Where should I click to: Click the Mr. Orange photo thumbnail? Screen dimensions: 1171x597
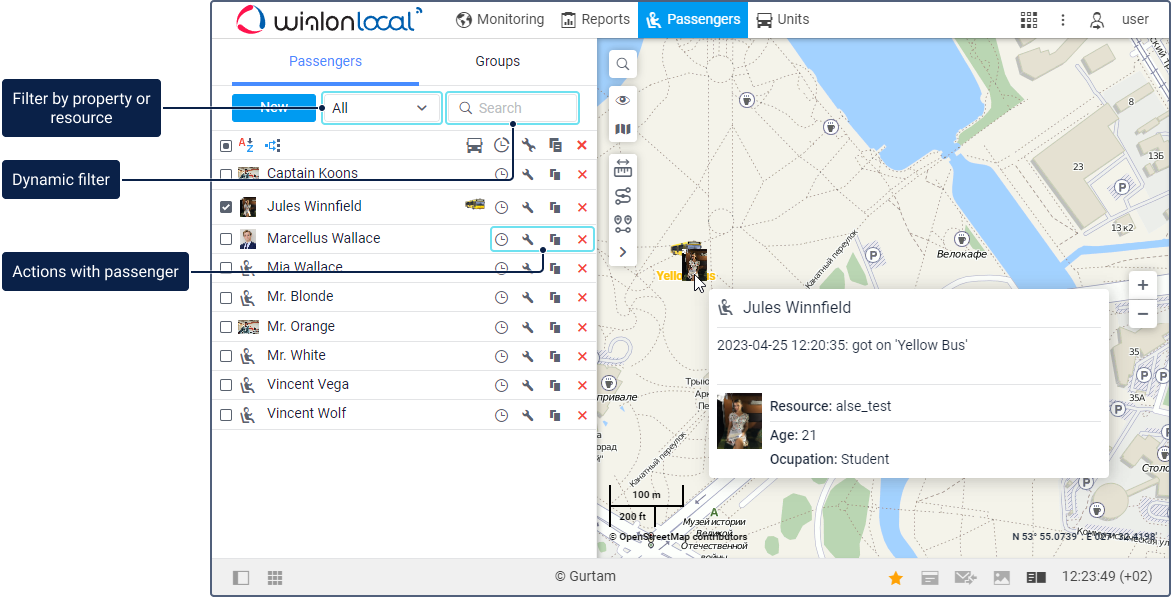(x=248, y=327)
